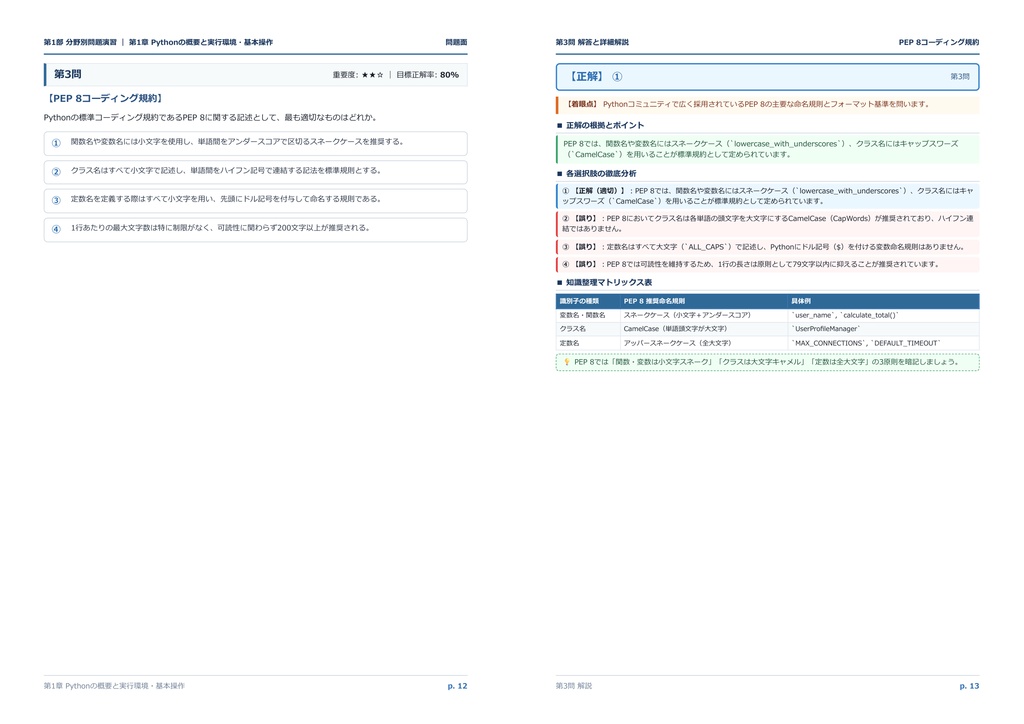The height and width of the screenshot is (724, 1024).
Task: Click the 各選択肢の徹底分析 section heading
Action: point(601,174)
